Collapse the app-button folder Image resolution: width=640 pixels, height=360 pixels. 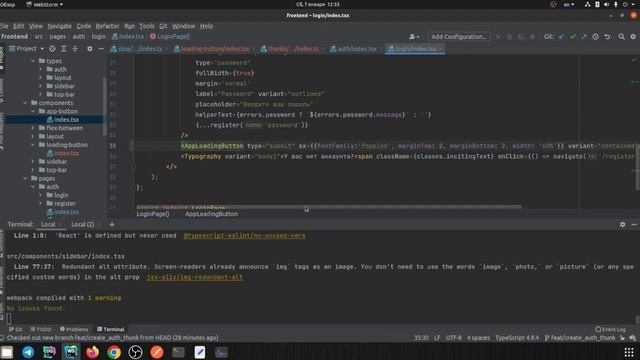33,111
